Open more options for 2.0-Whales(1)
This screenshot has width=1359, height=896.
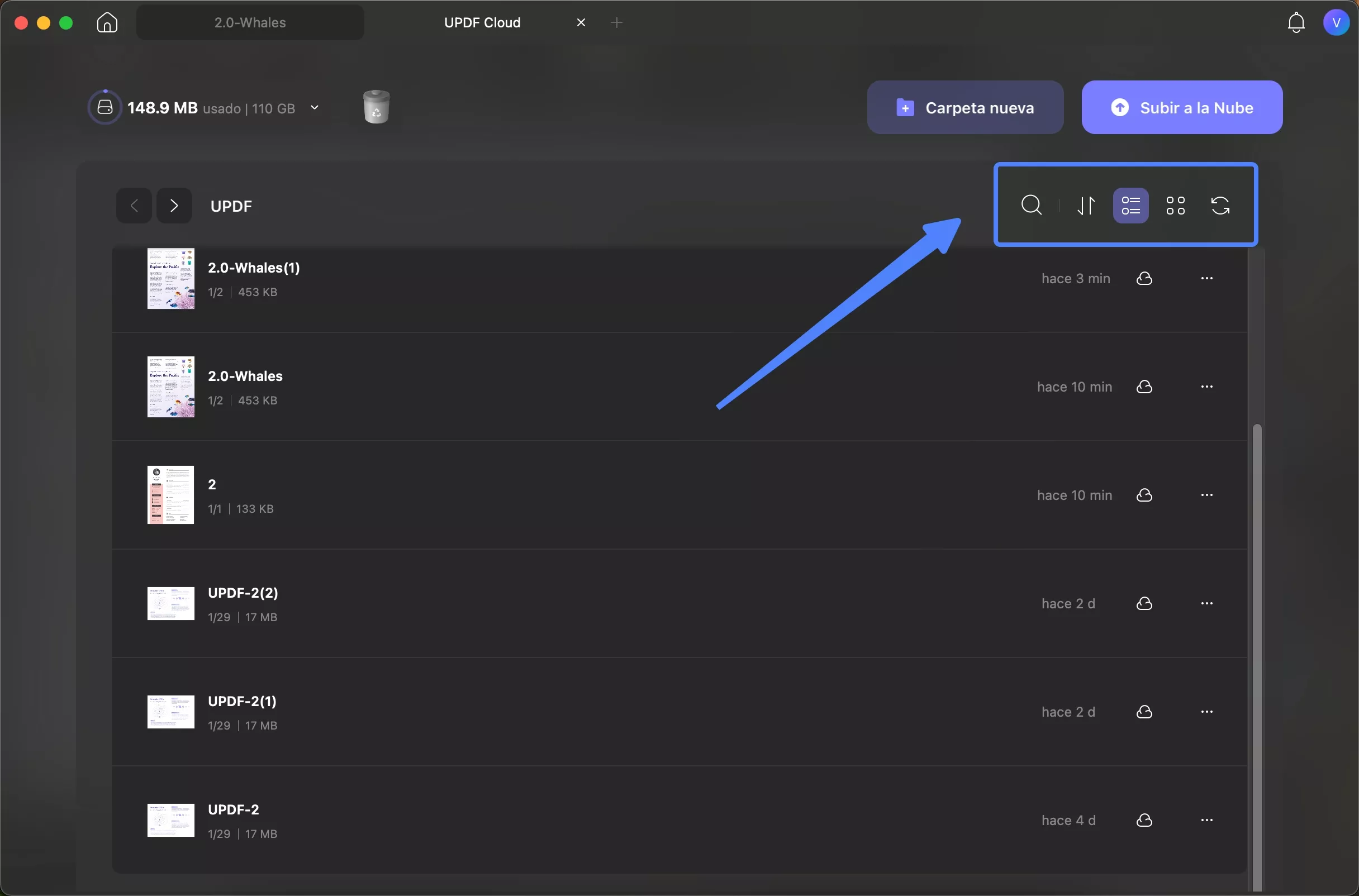pos(1207,278)
